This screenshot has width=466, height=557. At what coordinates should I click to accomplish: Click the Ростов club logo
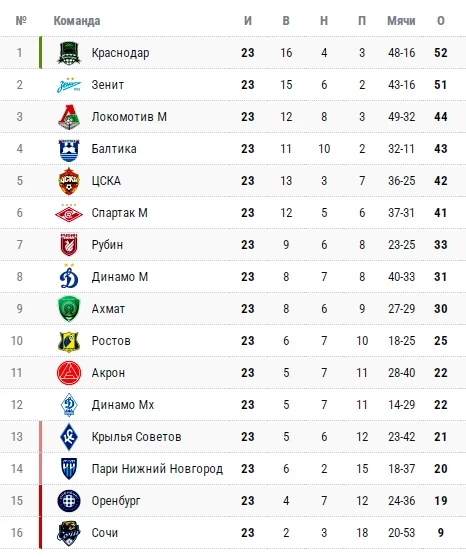click(x=69, y=341)
